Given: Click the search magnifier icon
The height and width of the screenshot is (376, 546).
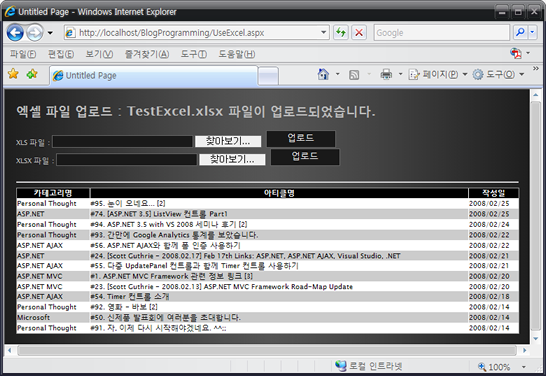Looking at the screenshot, I should [x=520, y=32].
